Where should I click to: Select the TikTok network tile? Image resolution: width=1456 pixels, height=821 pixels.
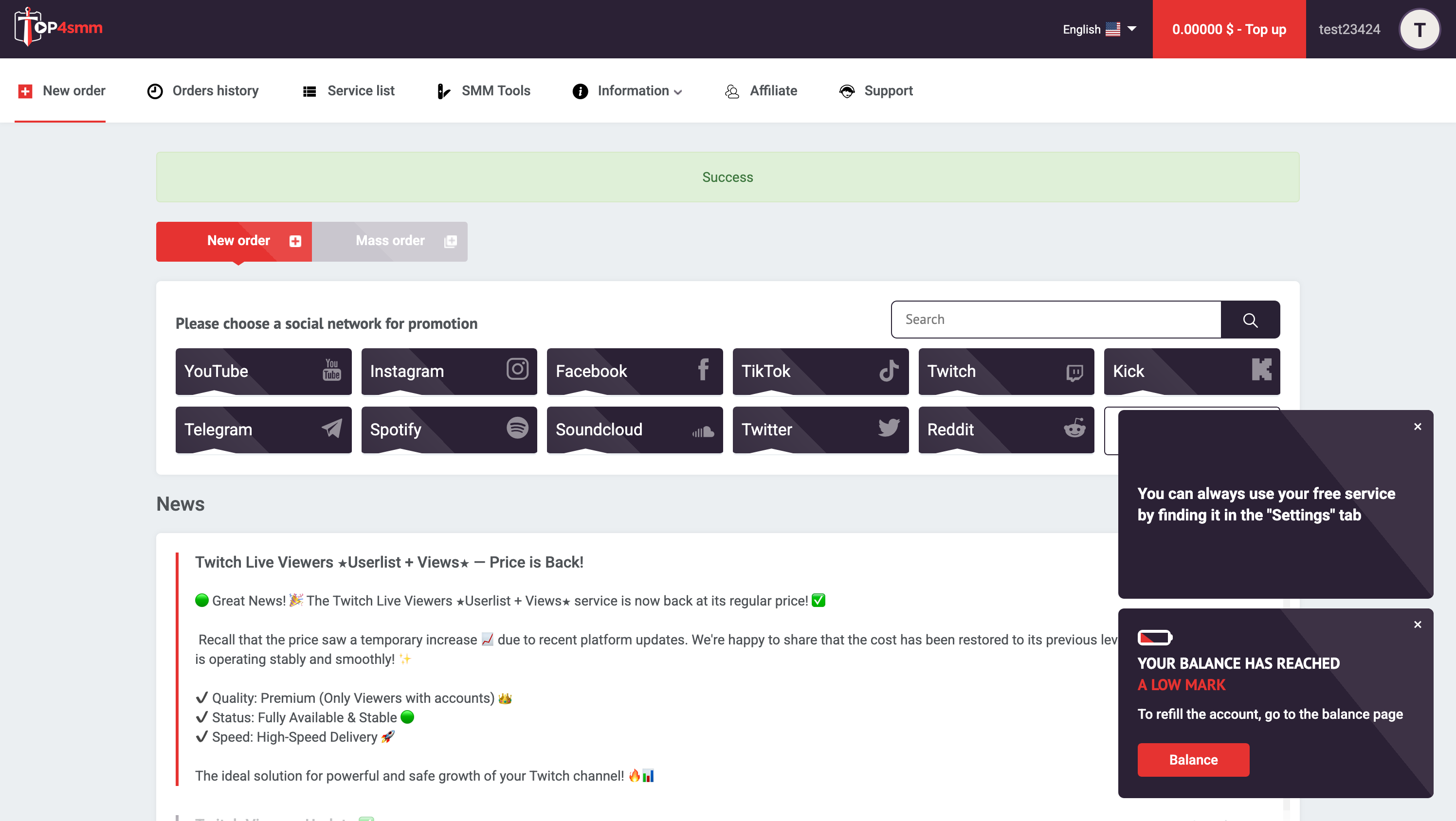(820, 371)
